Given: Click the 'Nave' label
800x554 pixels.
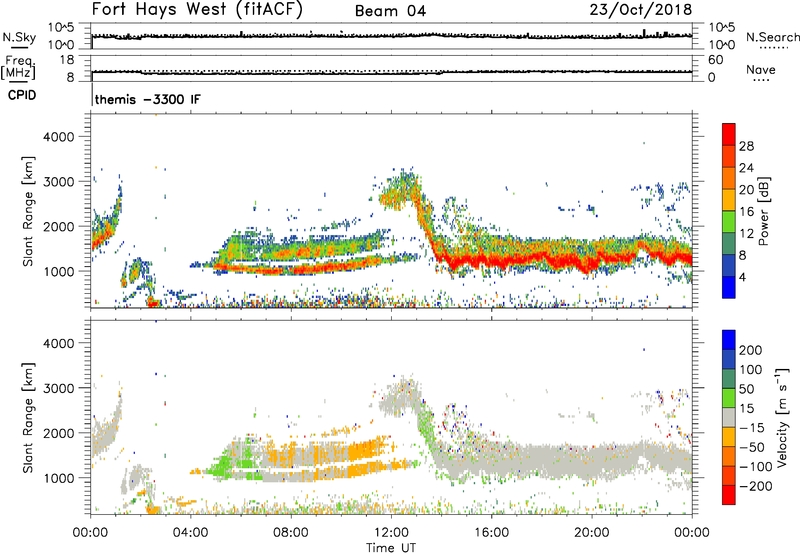Looking at the screenshot, I should pos(761,70).
